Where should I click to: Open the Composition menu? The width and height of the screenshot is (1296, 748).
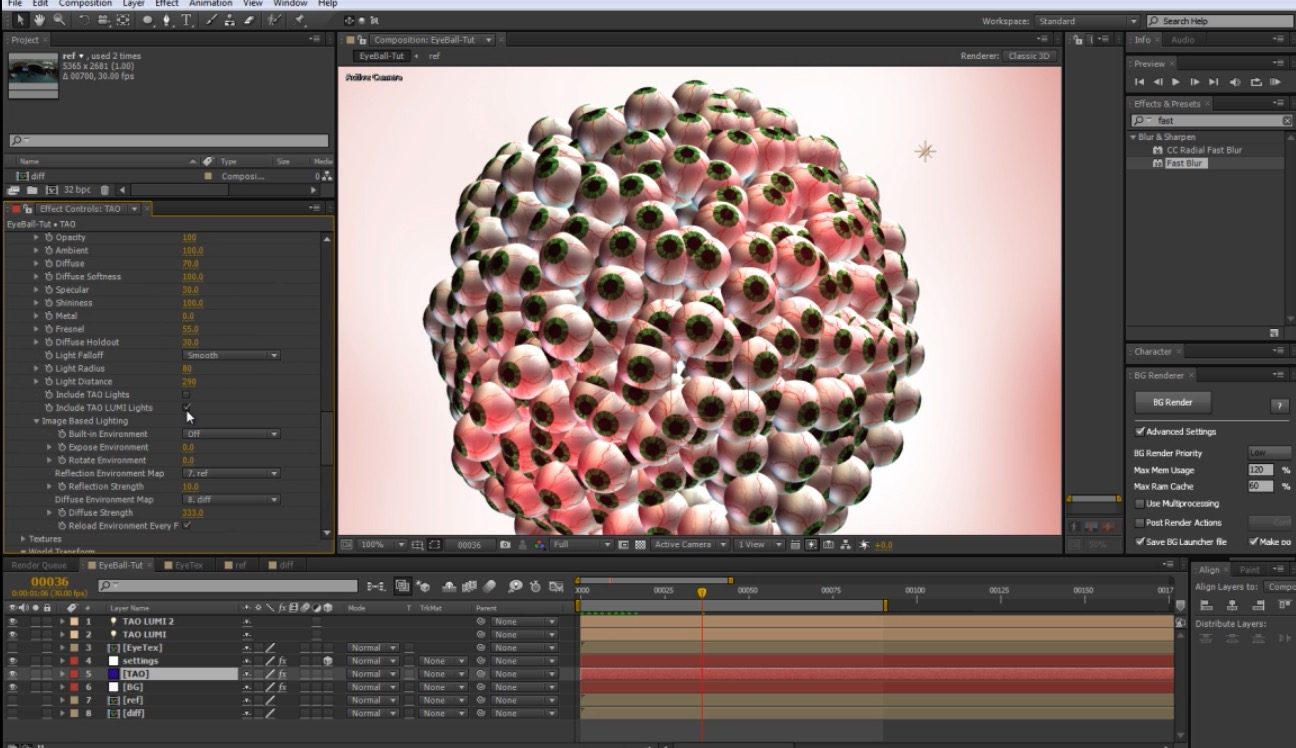85,4
